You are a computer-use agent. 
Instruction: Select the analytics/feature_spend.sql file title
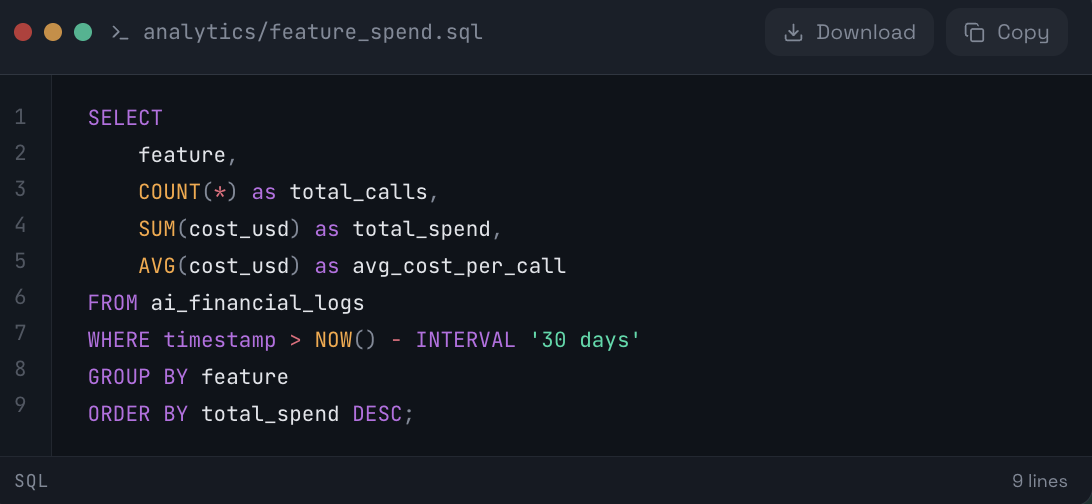(312, 32)
